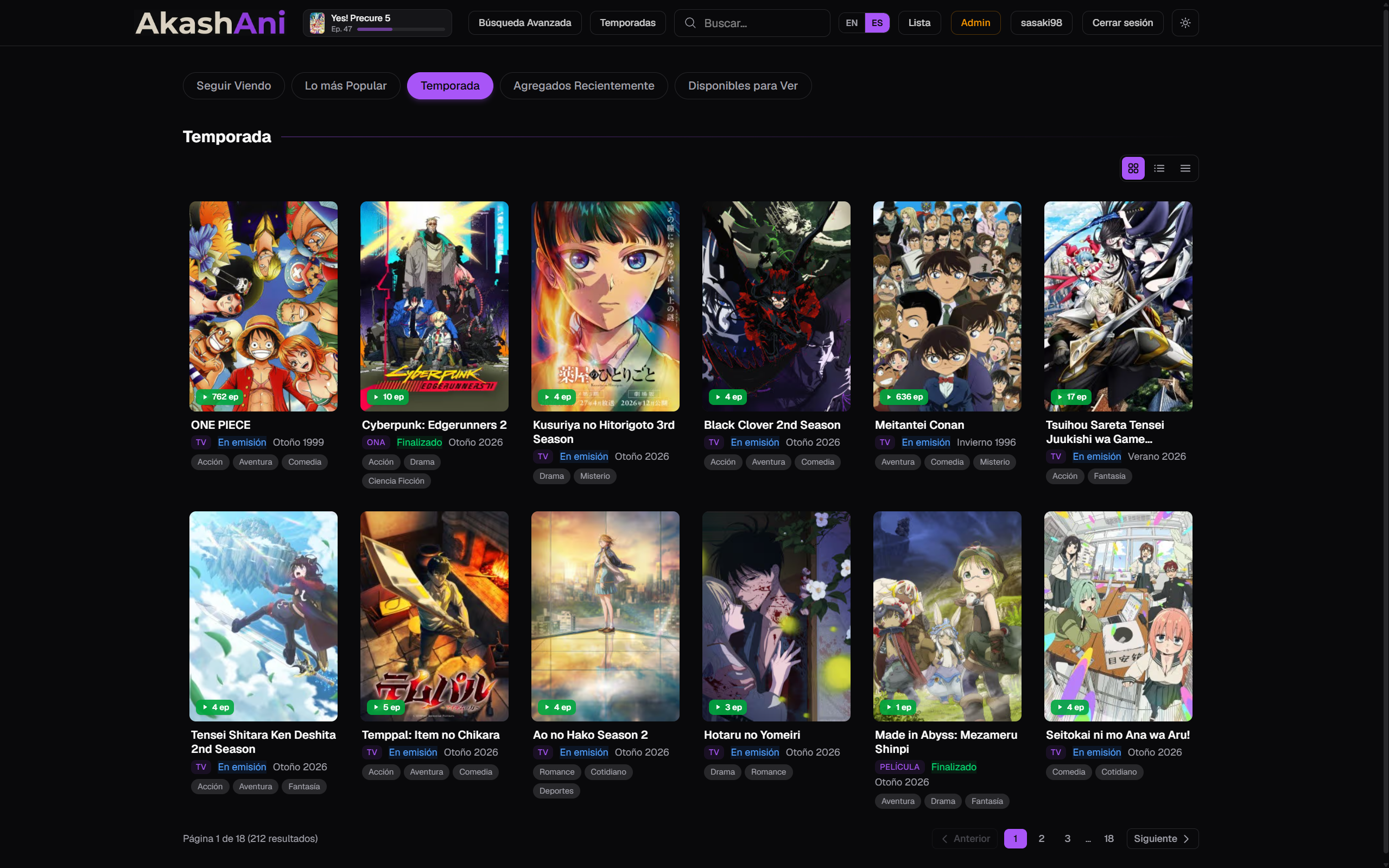The width and height of the screenshot is (1389, 868).
Task: Click Cerrar sesión to log out
Action: pos(1122,23)
